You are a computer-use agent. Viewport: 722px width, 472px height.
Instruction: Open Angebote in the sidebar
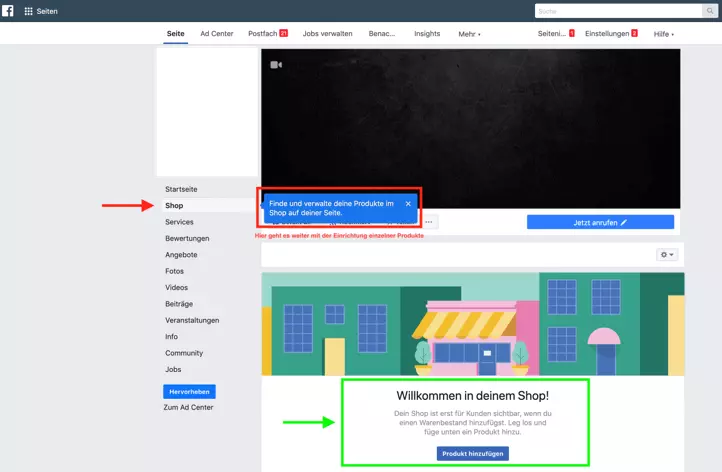tap(181, 255)
